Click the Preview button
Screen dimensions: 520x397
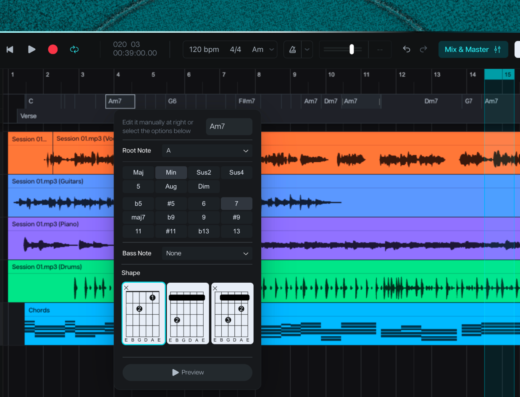(x=187, y=372)
